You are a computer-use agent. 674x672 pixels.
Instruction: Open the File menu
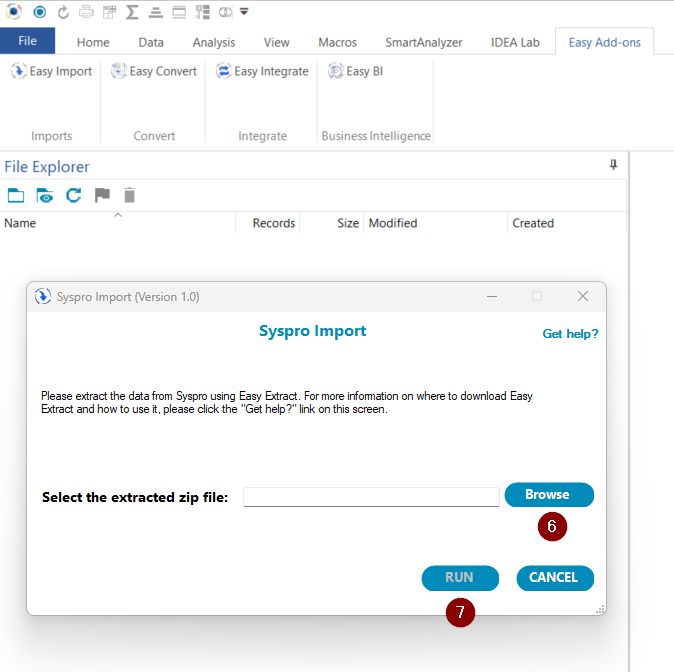point(27,41)
